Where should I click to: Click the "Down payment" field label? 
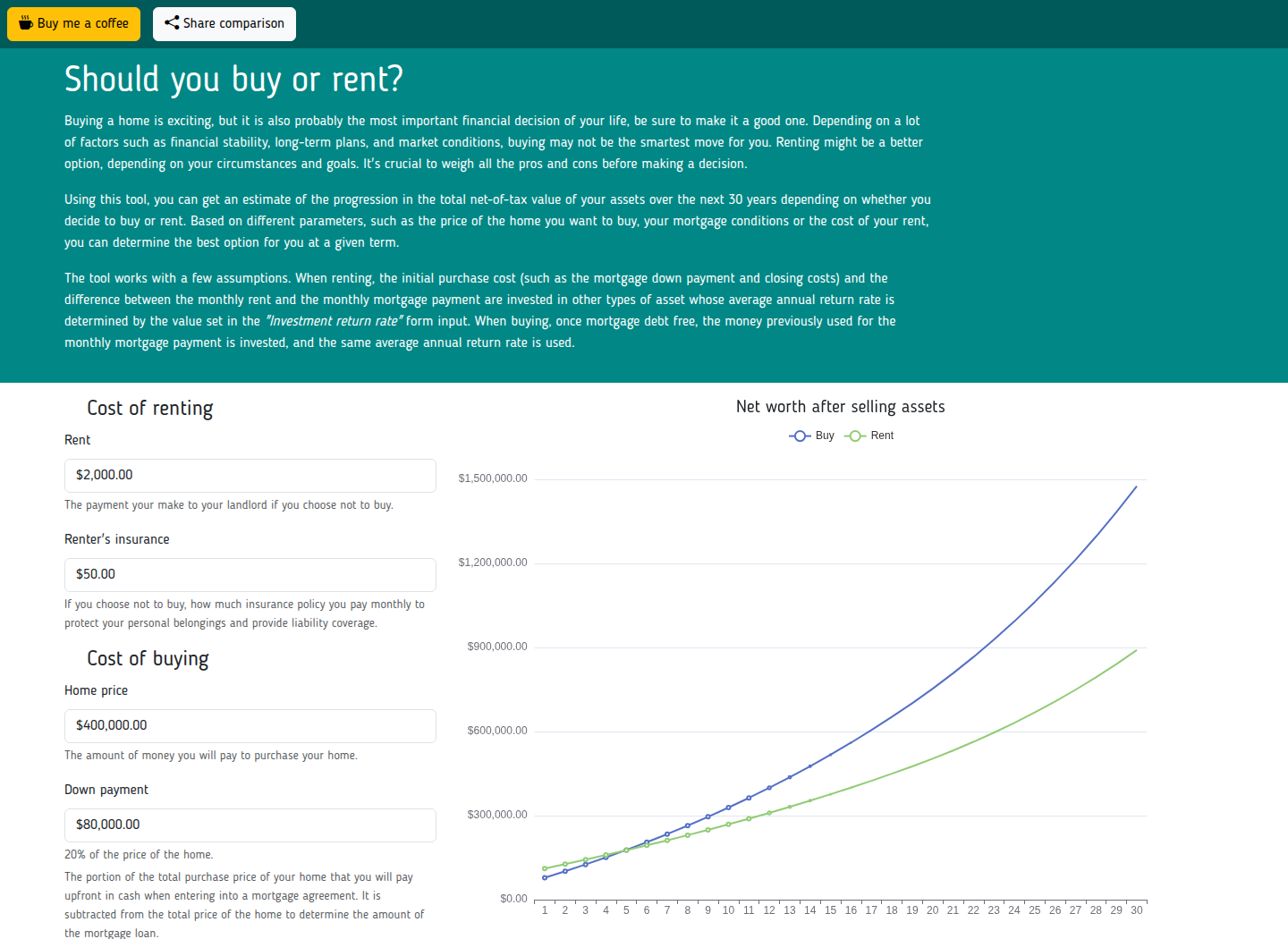106,790
